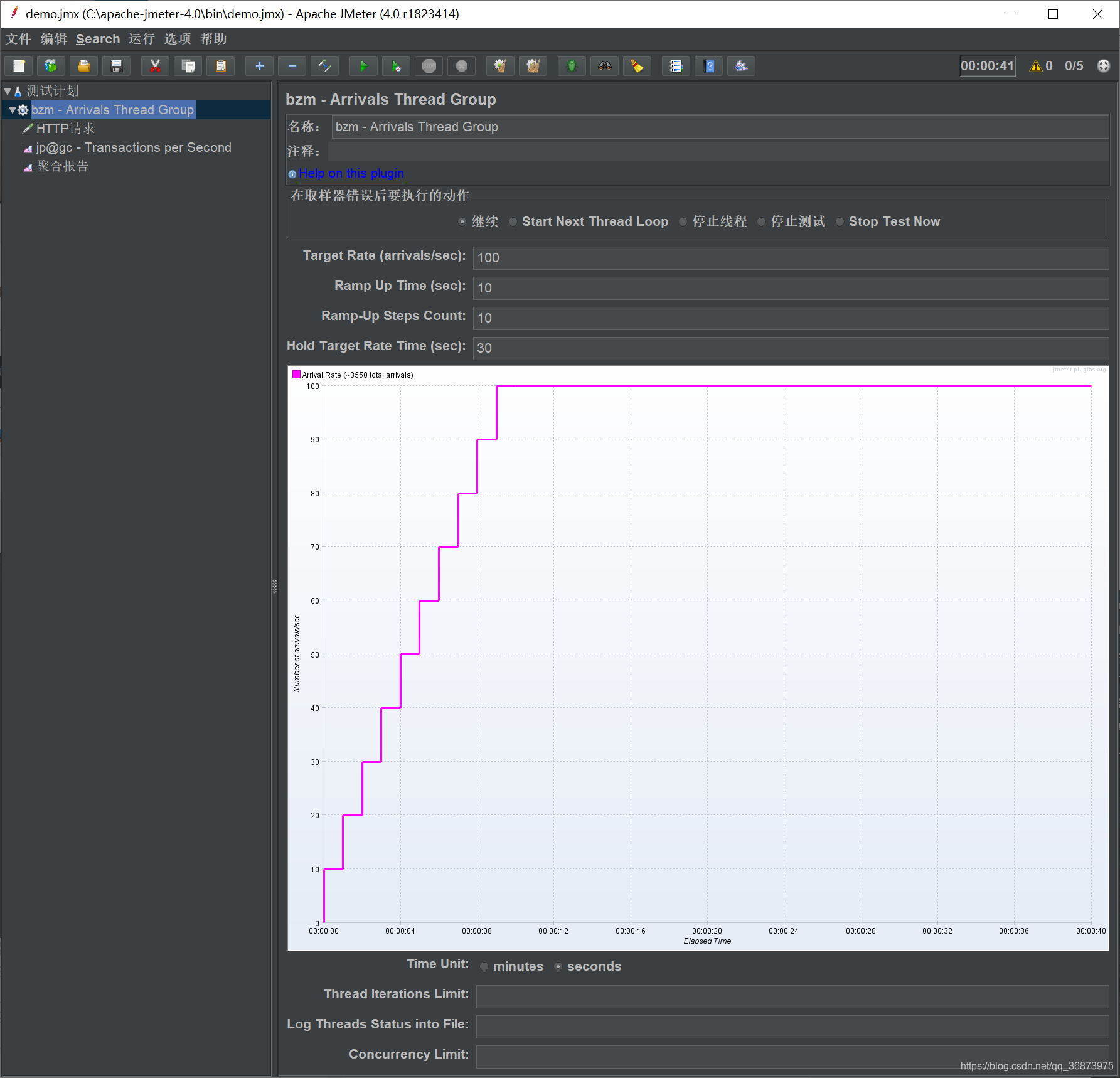Clear current results with broom-gear icon

(x=501, y=66)
